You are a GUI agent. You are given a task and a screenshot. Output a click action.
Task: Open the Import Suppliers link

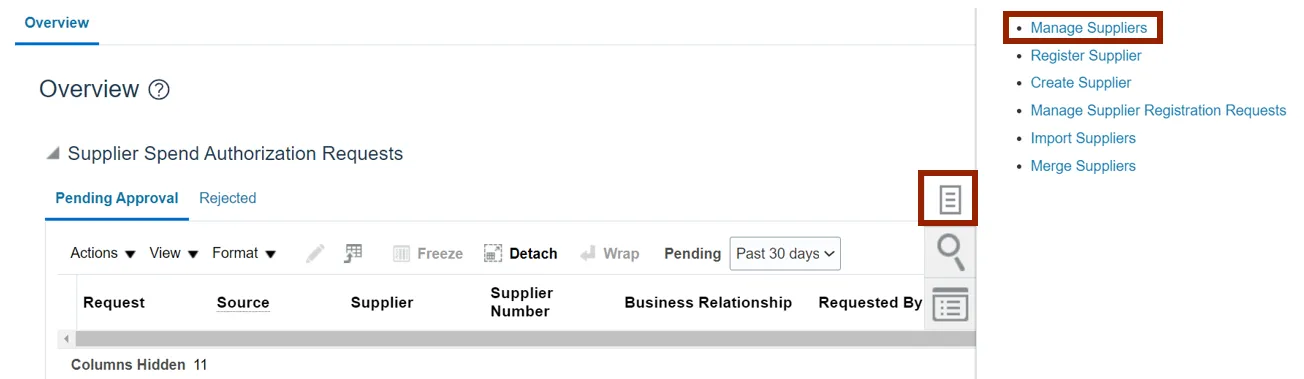(1083, 138)
